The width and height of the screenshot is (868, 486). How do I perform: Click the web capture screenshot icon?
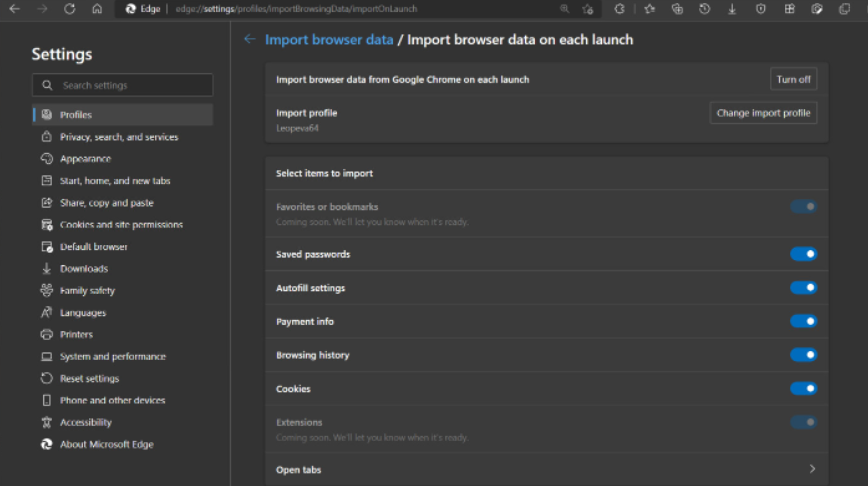(817, 9)
